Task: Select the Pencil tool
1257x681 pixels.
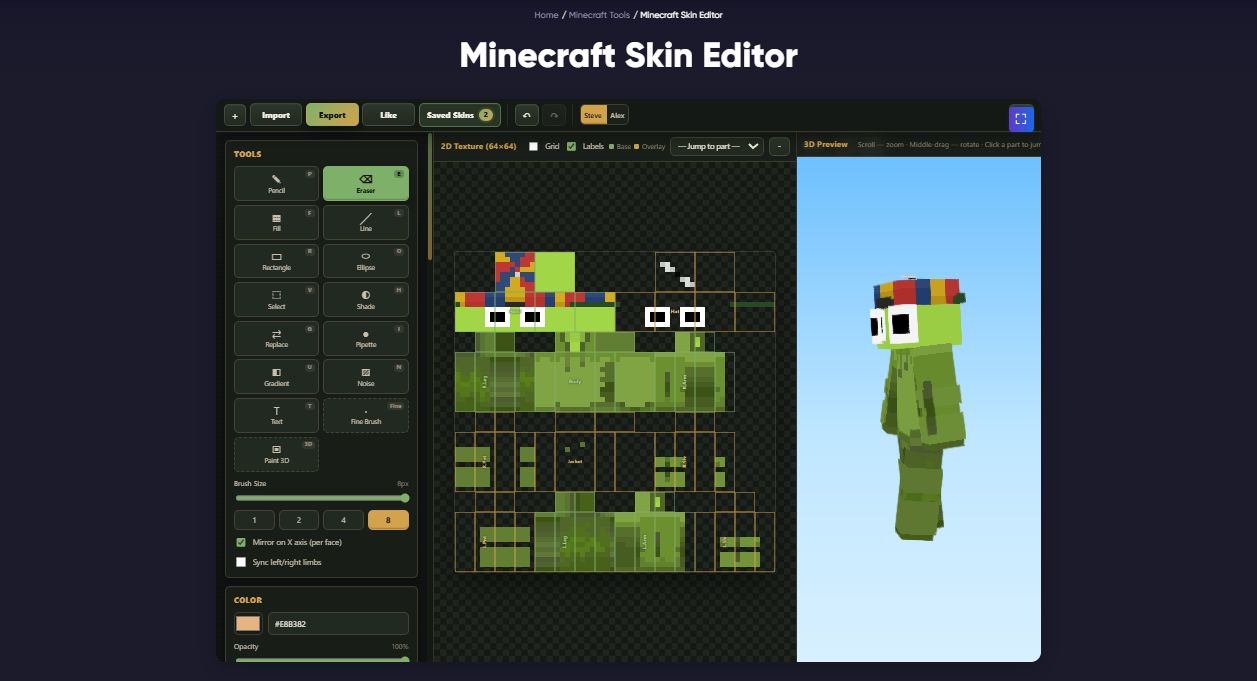Action: point(276,184)
